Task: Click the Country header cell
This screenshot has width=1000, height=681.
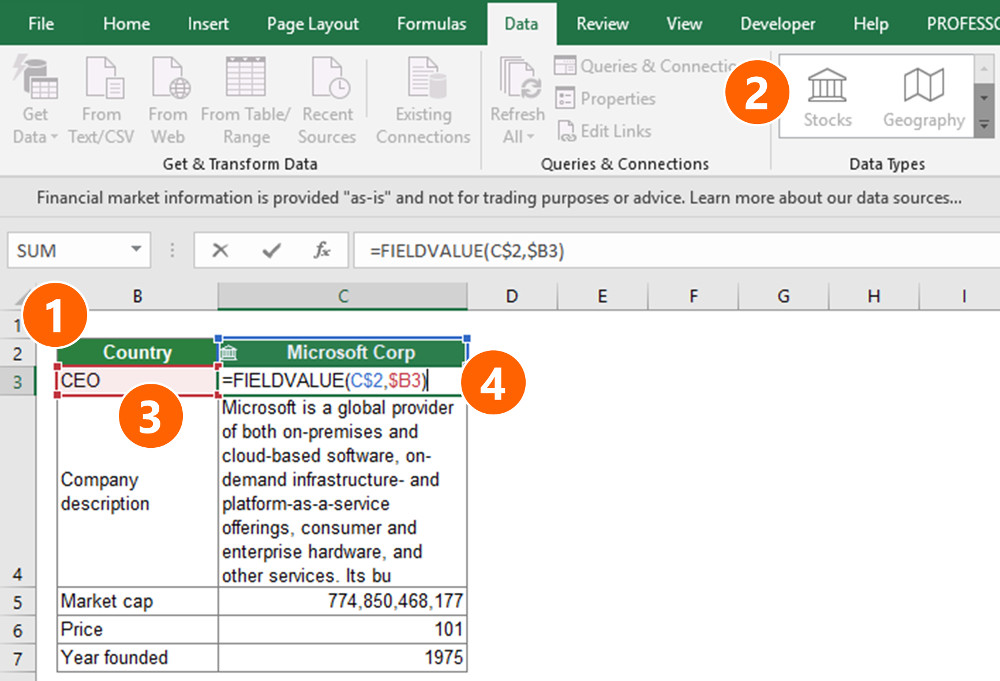Action: coord(137,353)
